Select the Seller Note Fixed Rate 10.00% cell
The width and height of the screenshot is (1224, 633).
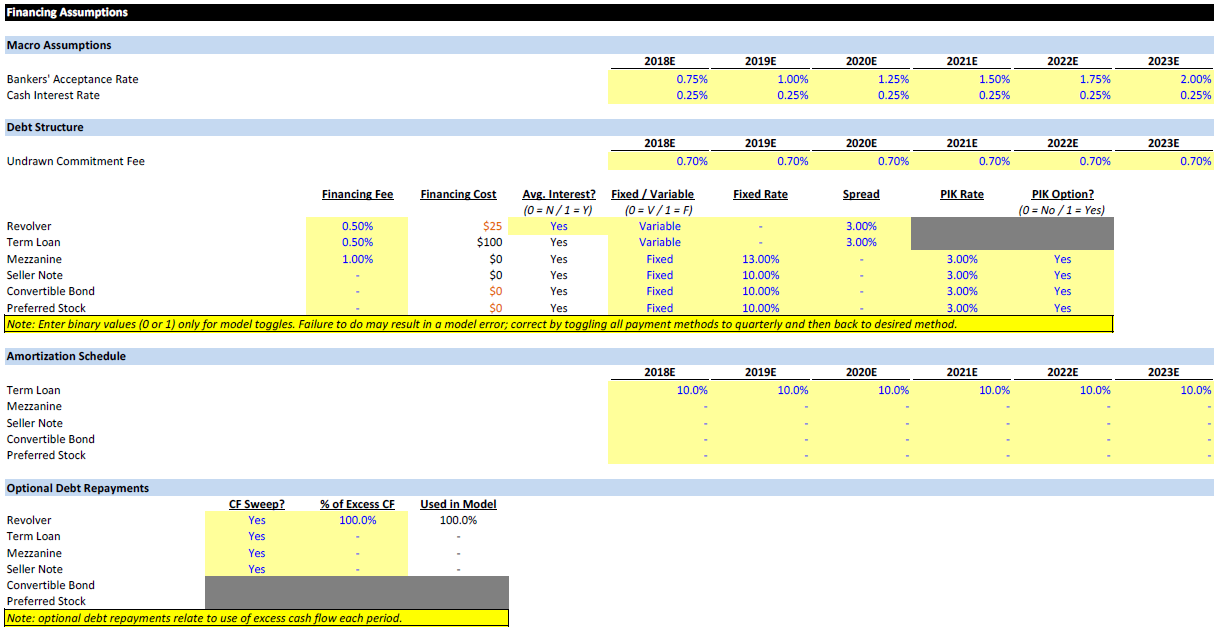click(x=760, y=275)
